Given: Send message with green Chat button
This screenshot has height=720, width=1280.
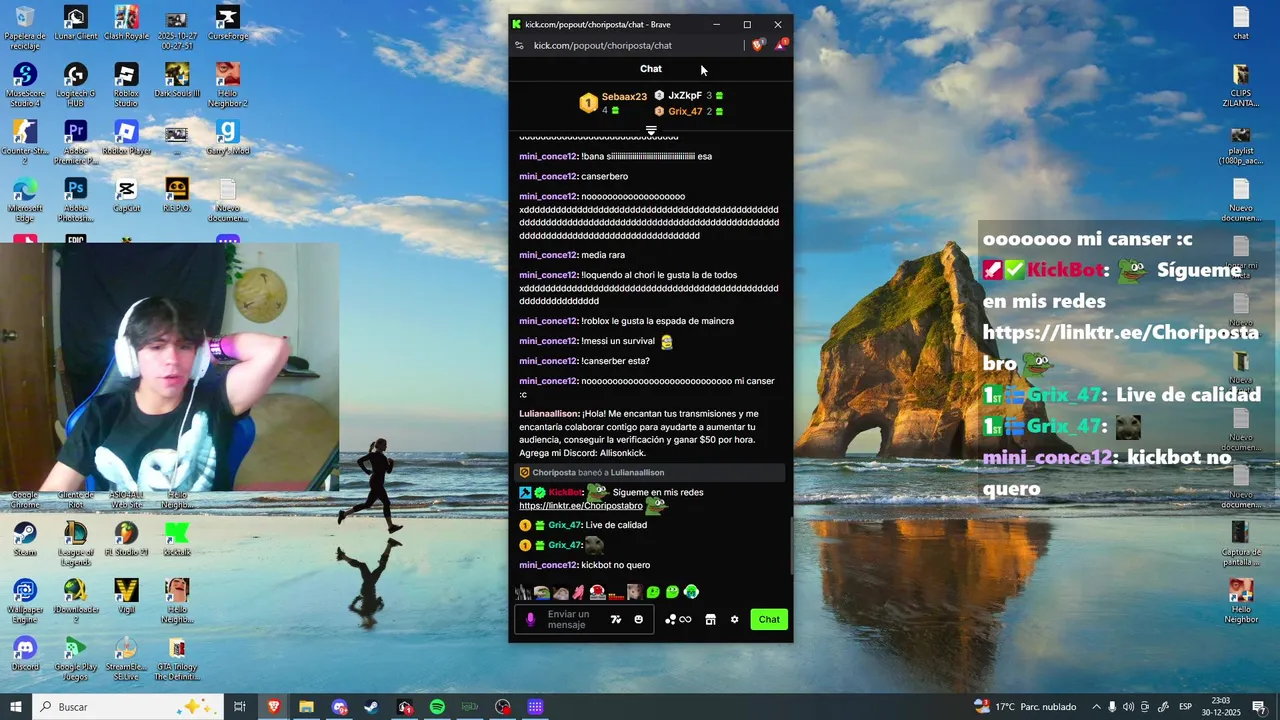Looking at the screenshot, I should tap(769, 619).
